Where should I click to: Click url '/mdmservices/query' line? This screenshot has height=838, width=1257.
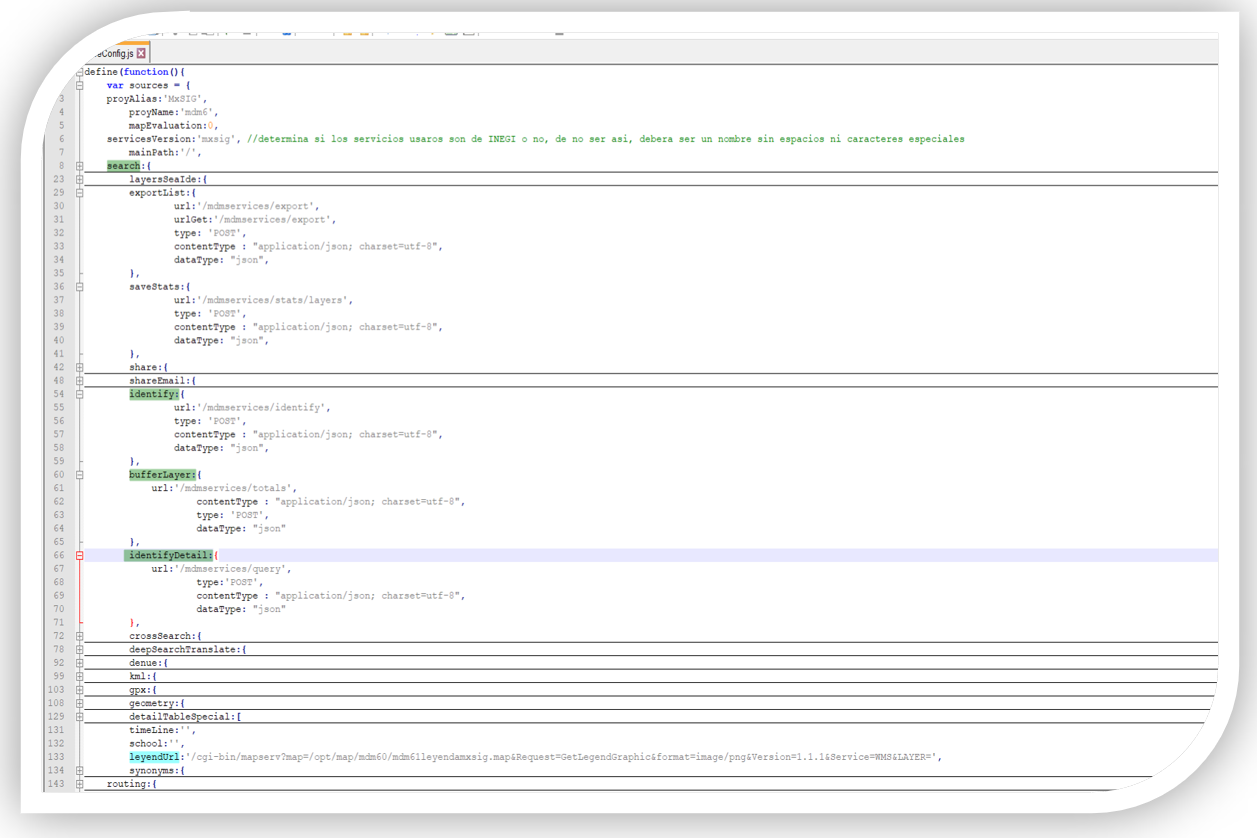(221, 569)
